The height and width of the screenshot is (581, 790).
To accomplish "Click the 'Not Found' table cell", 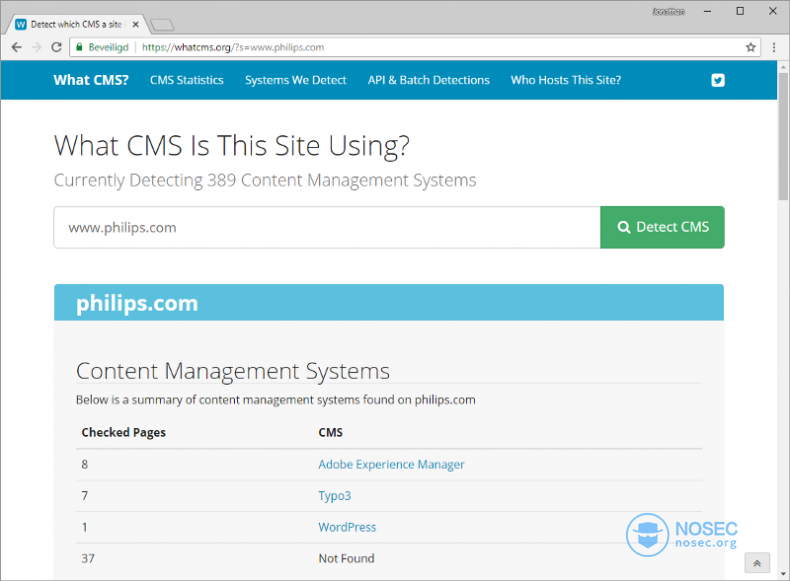I will 347,558.
